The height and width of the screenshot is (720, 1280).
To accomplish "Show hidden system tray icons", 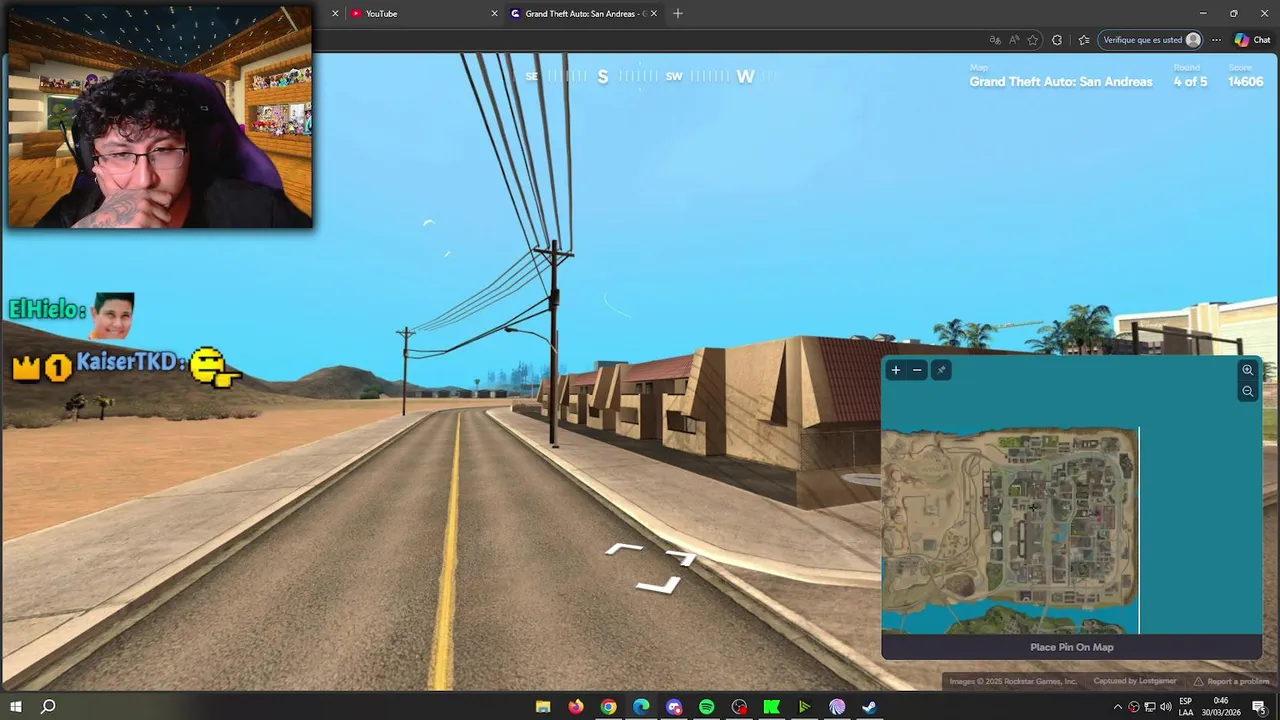I will (x=1118, y=707).
